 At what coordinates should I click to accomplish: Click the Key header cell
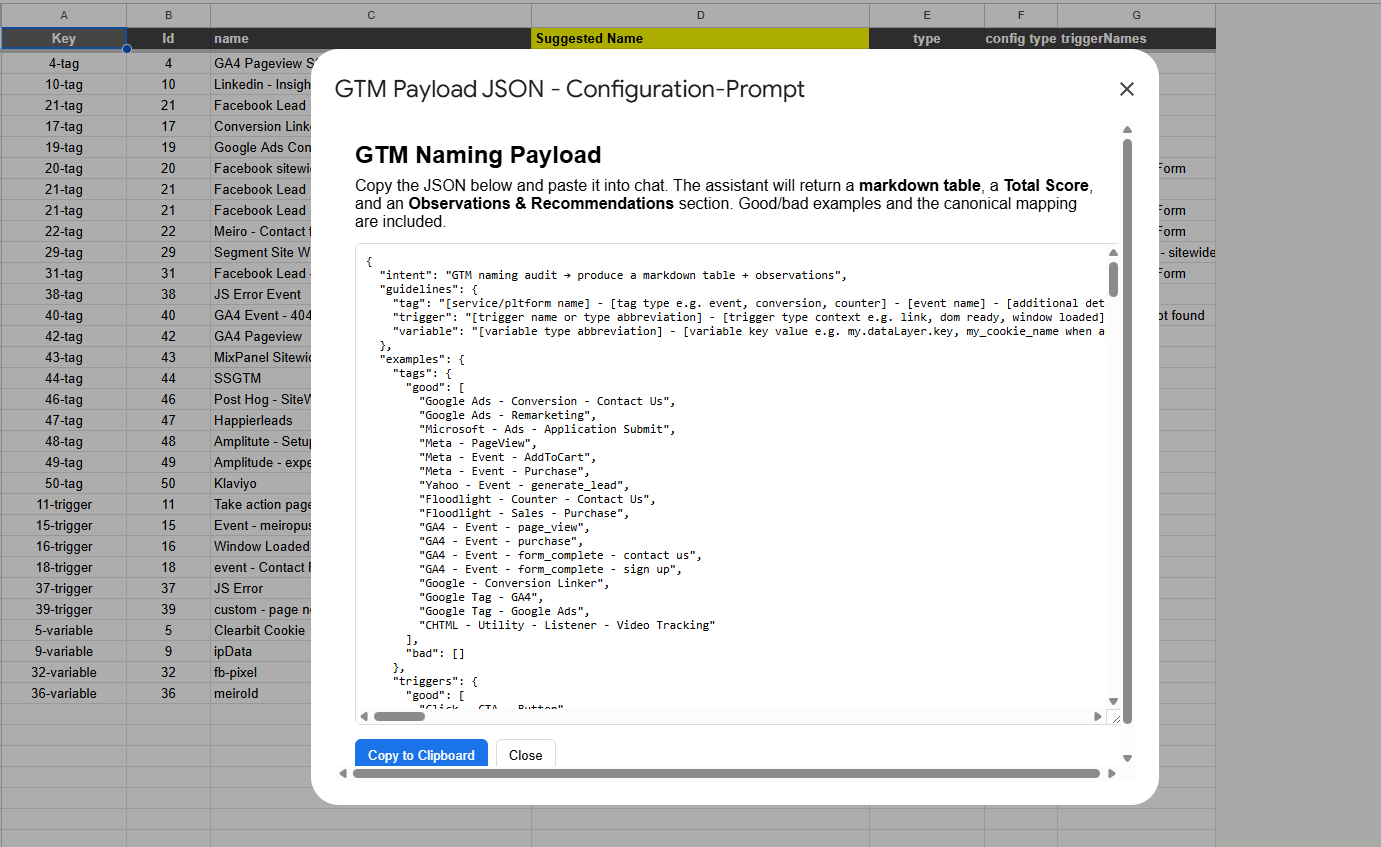pyautogui.click(x=64, y=39)
